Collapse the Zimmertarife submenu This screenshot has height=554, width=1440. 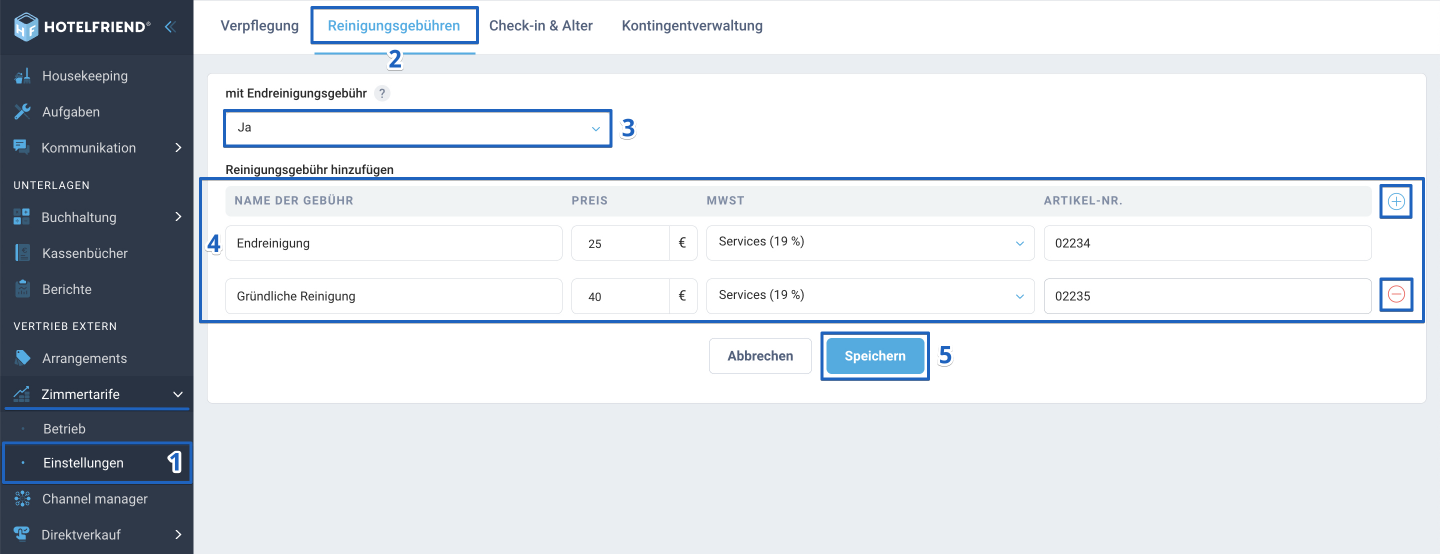[x=178, y=395]
